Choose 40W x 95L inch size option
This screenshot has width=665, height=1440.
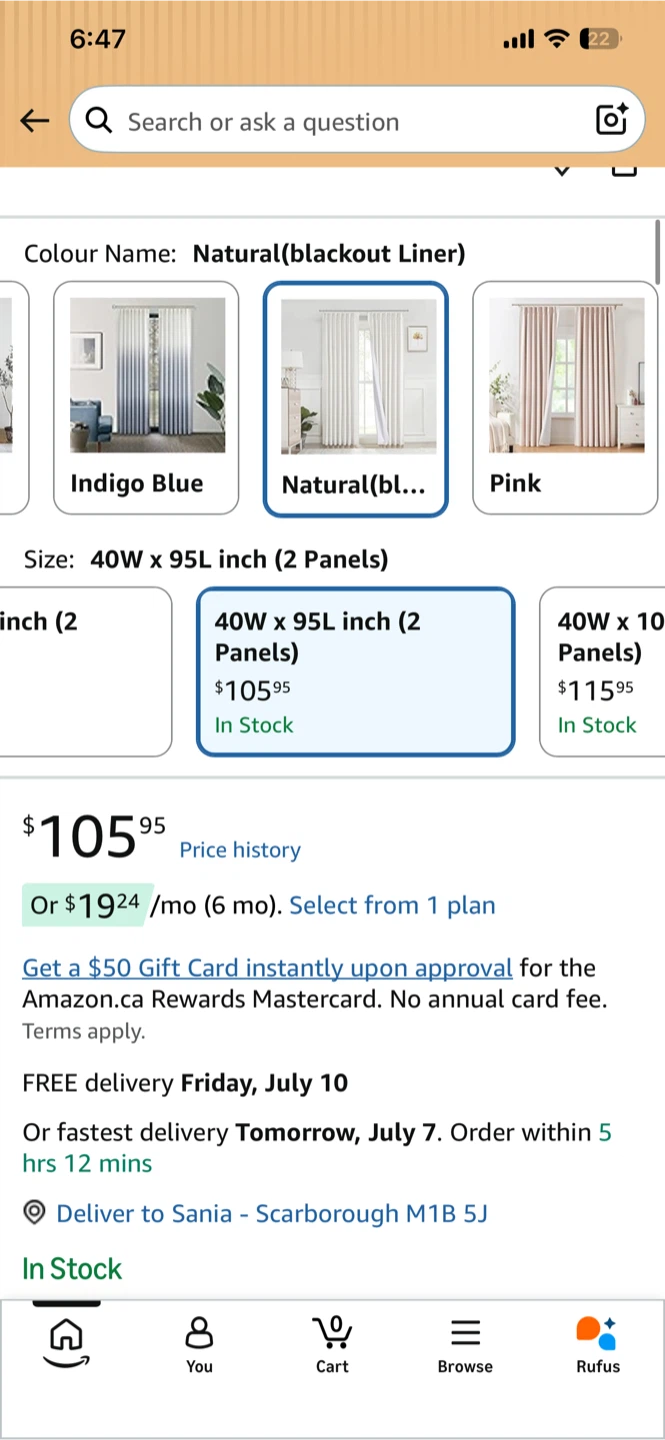355,671
